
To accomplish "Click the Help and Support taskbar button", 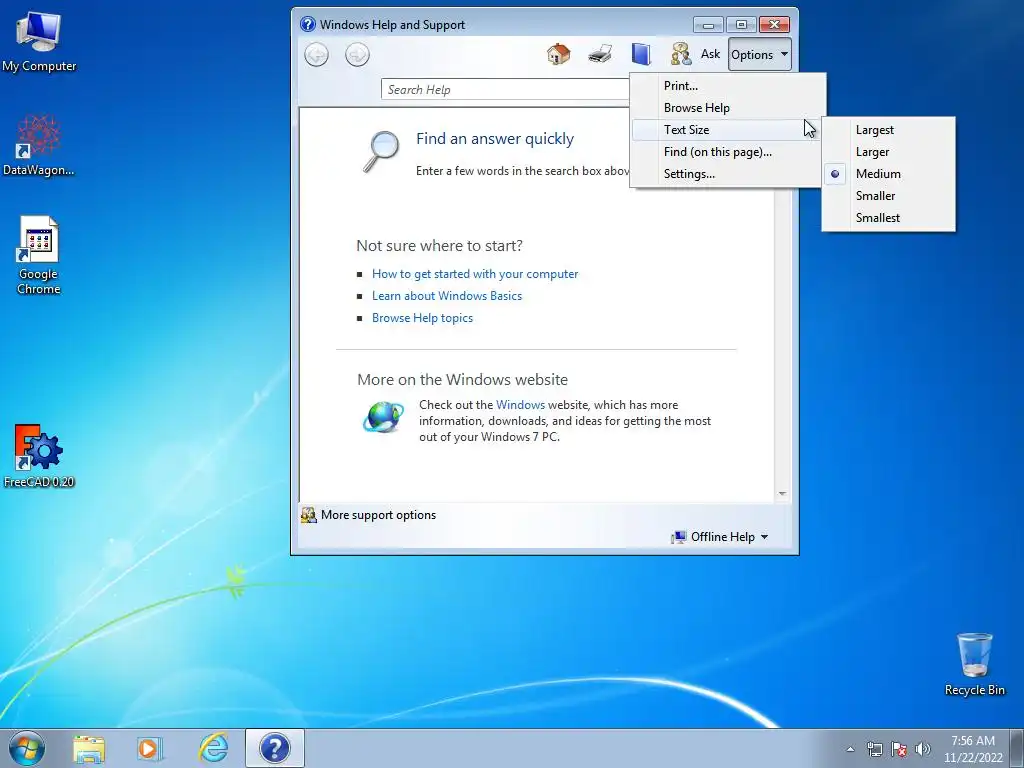I will (x=275, y=748).
